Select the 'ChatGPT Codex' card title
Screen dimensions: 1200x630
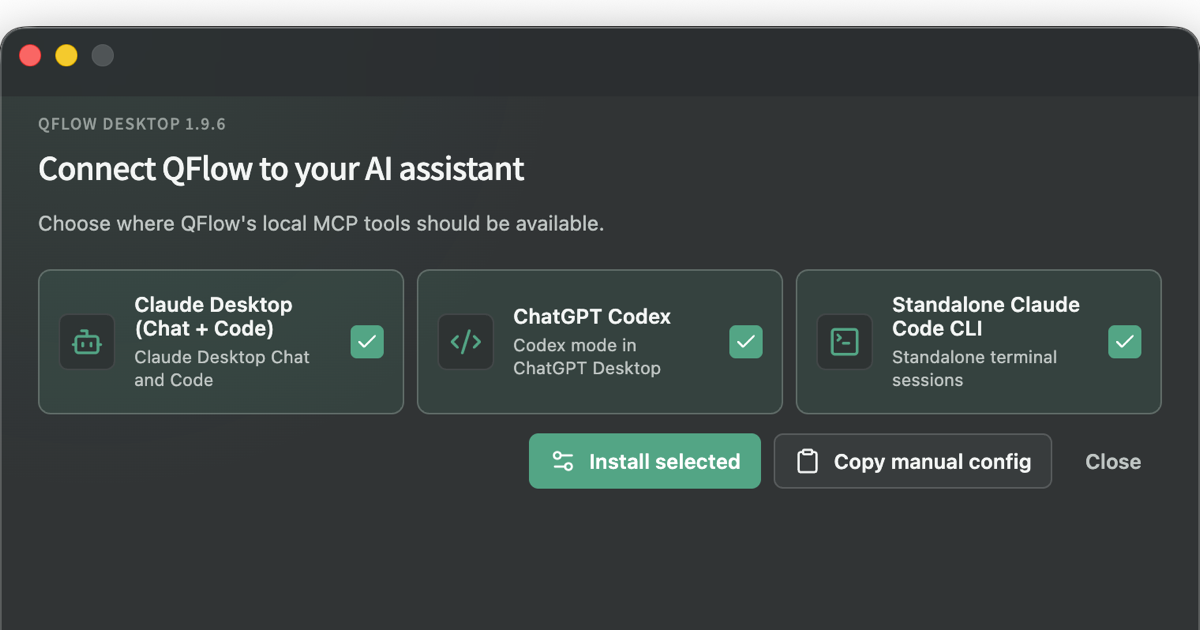click(592, 316)
